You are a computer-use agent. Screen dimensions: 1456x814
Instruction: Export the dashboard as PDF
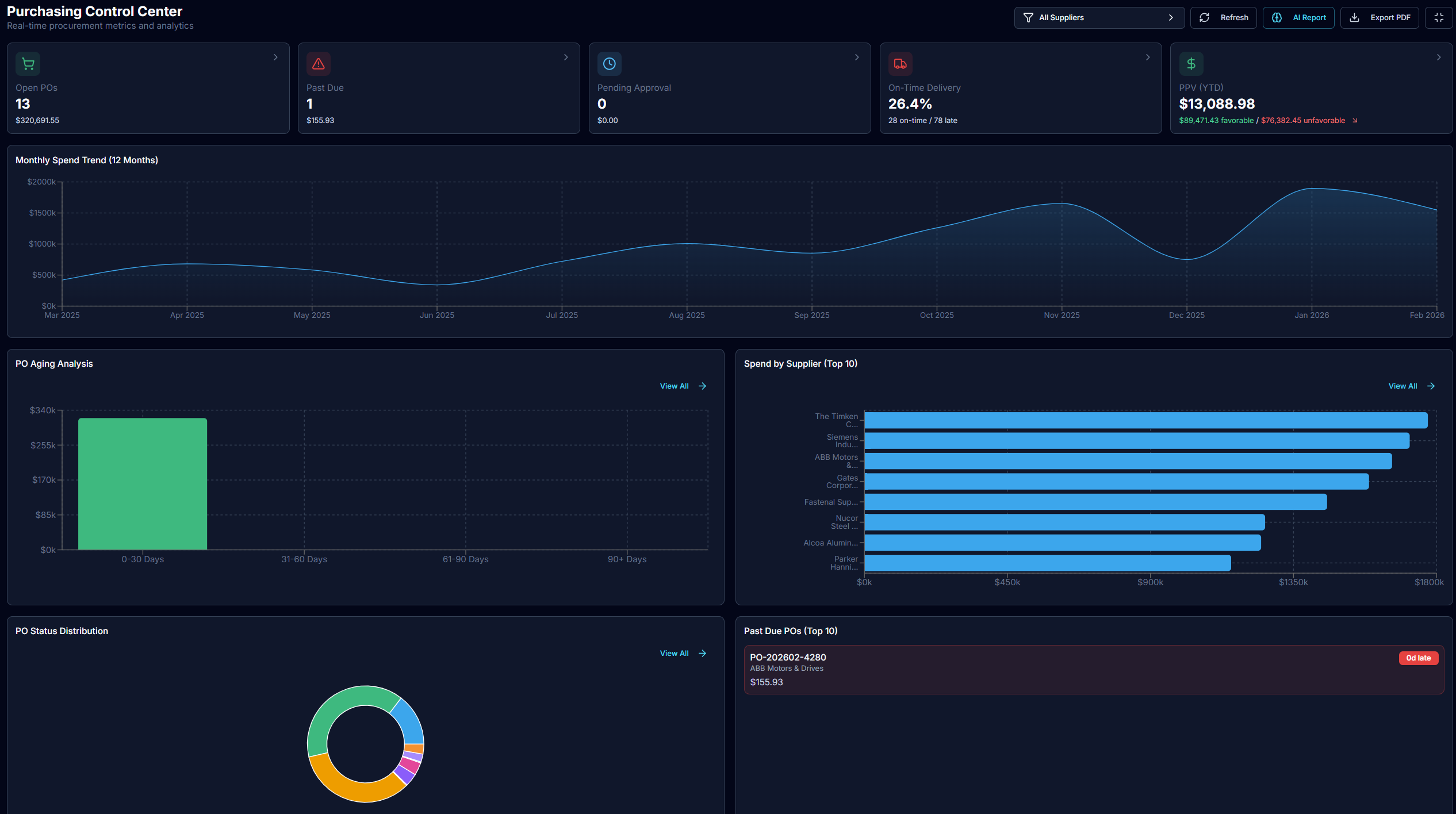click(1379, 18)
